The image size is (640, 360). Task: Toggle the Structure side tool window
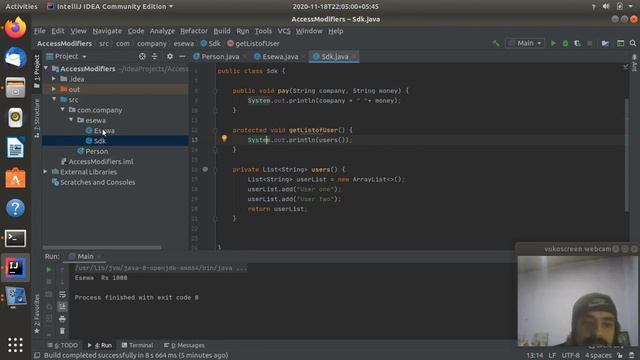pyautogui.click(x=37, y=118)
